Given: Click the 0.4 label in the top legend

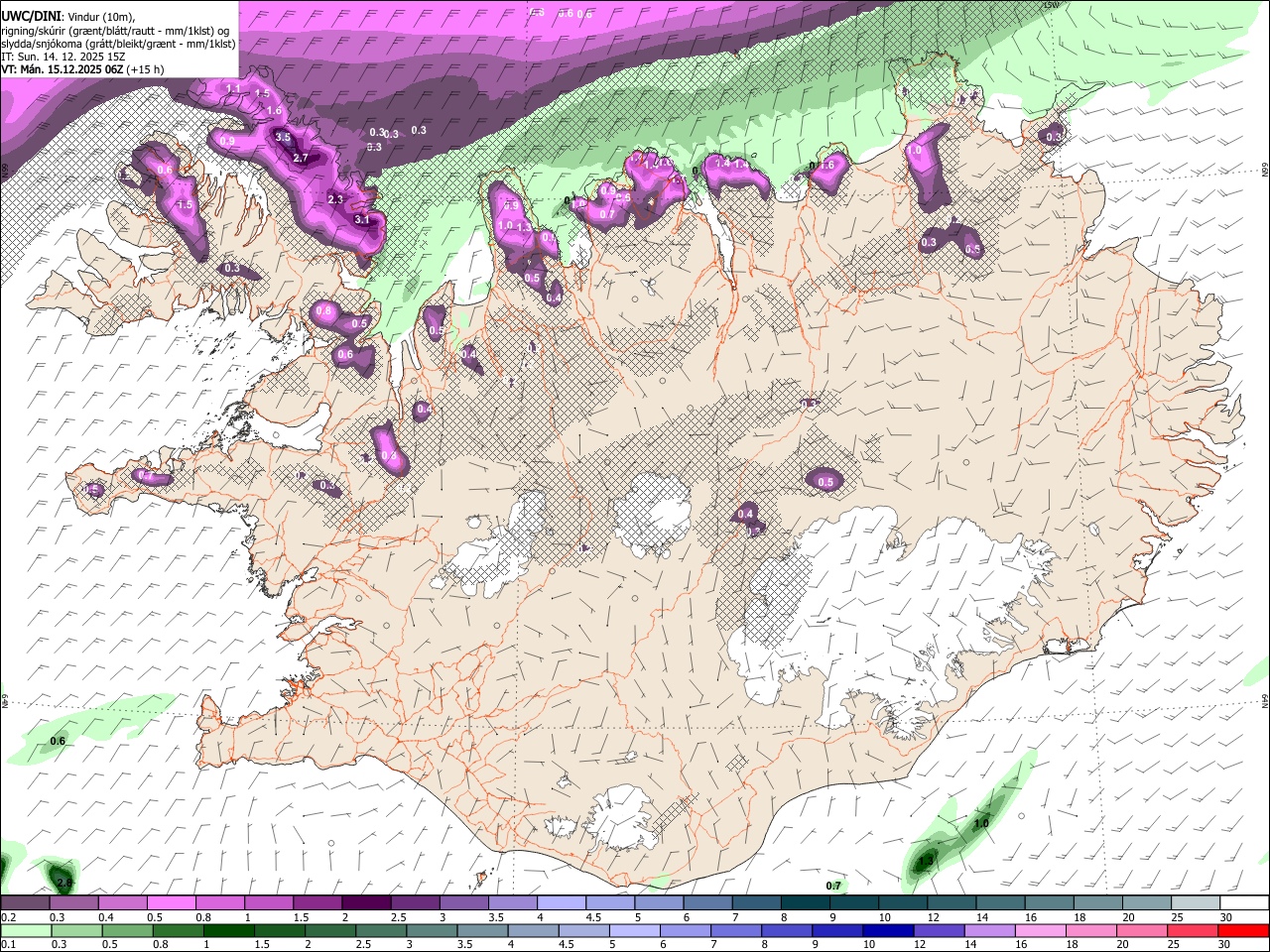Looking at the screenshot, I should [x=106, y=917].
